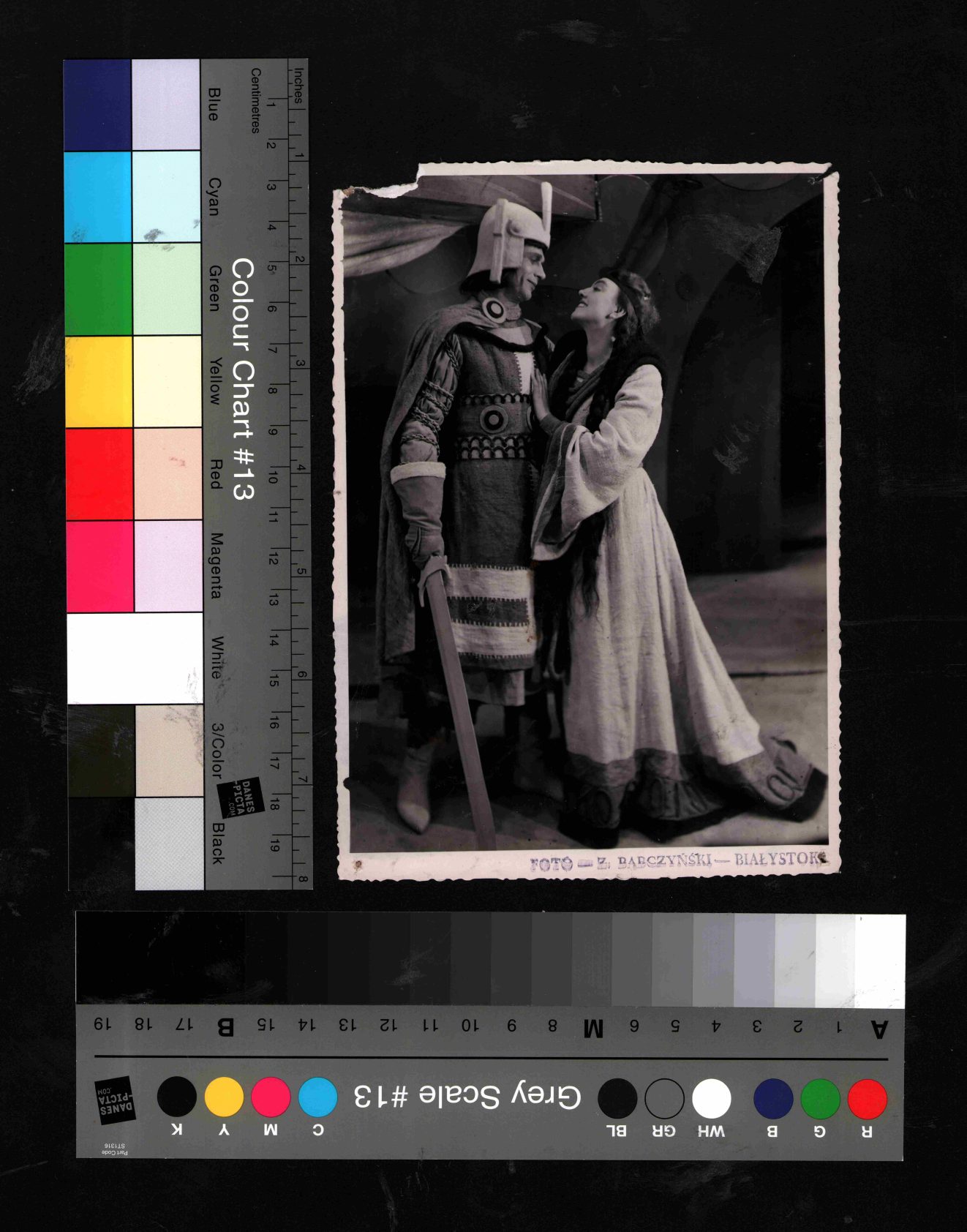Pick the cyan circle labeled C
967x1232 pixels.
tap(317, 1097)
